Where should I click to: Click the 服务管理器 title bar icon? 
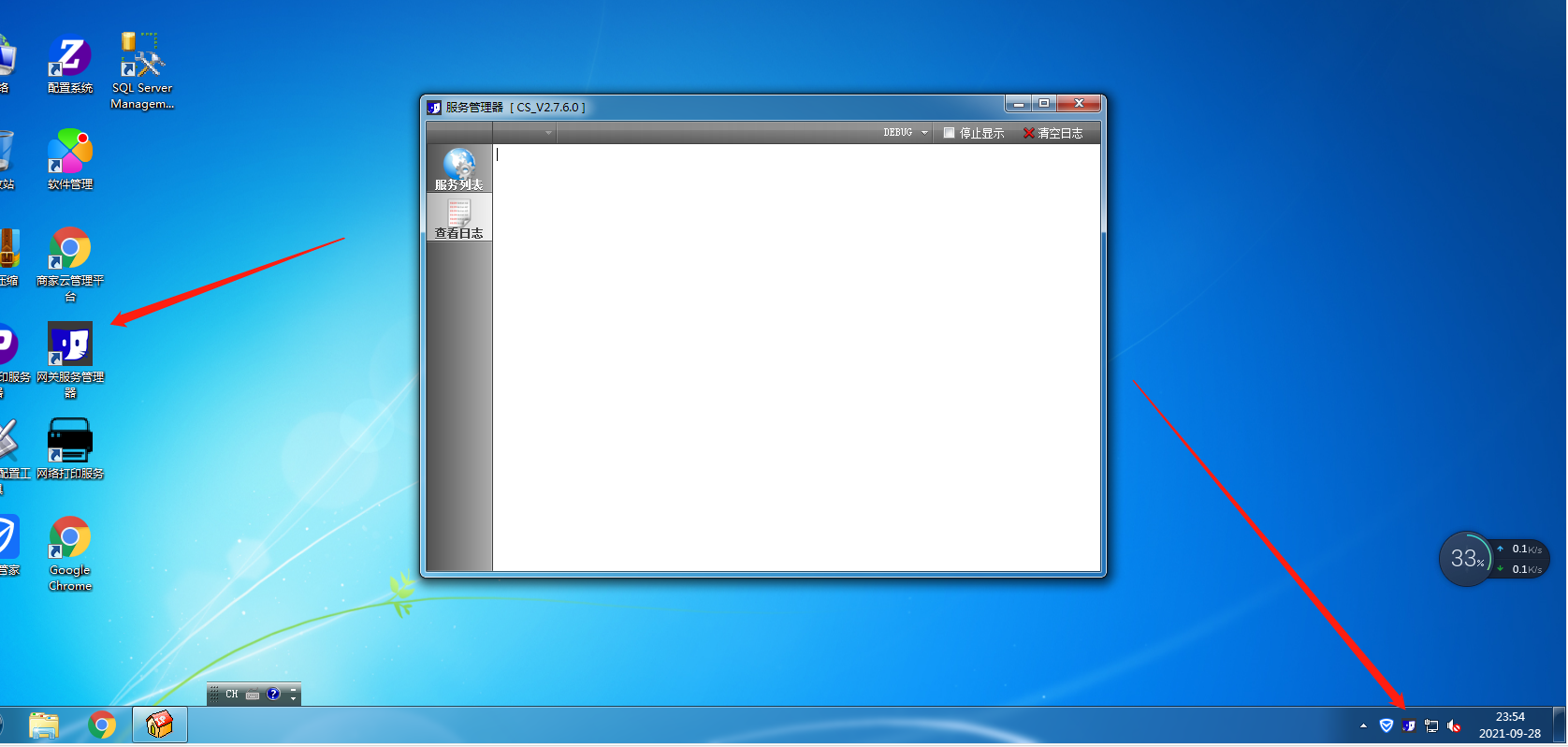pyautogui.click(x=434, y=107)
